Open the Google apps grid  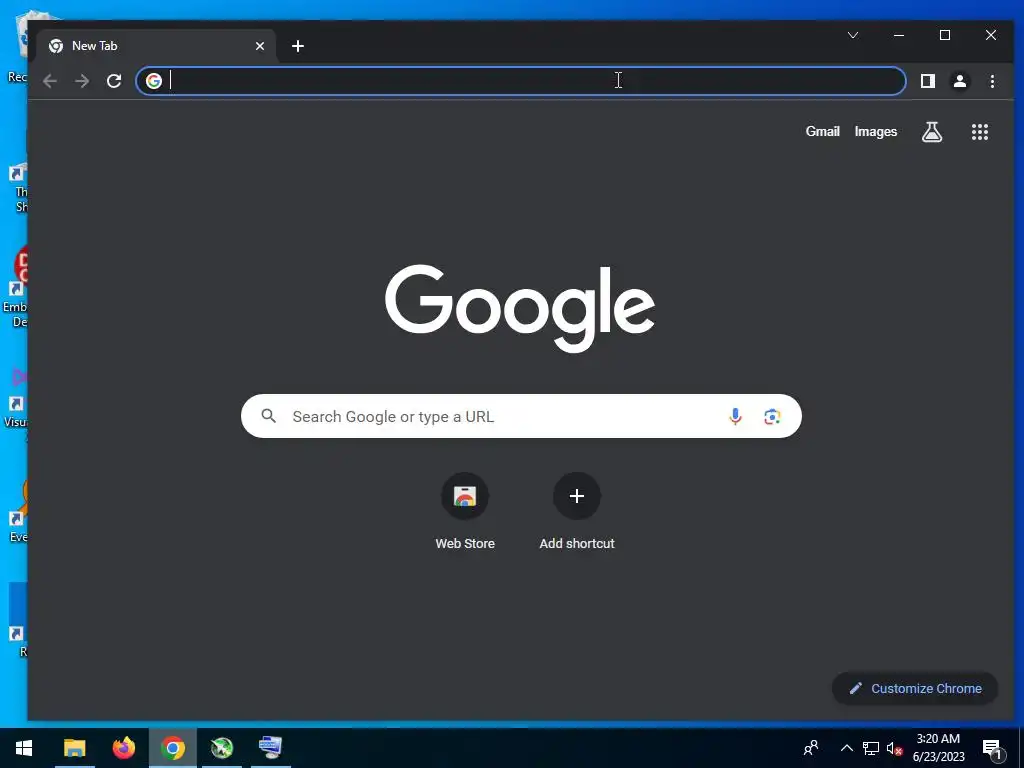pyautogui.click(x=980, y=132)
